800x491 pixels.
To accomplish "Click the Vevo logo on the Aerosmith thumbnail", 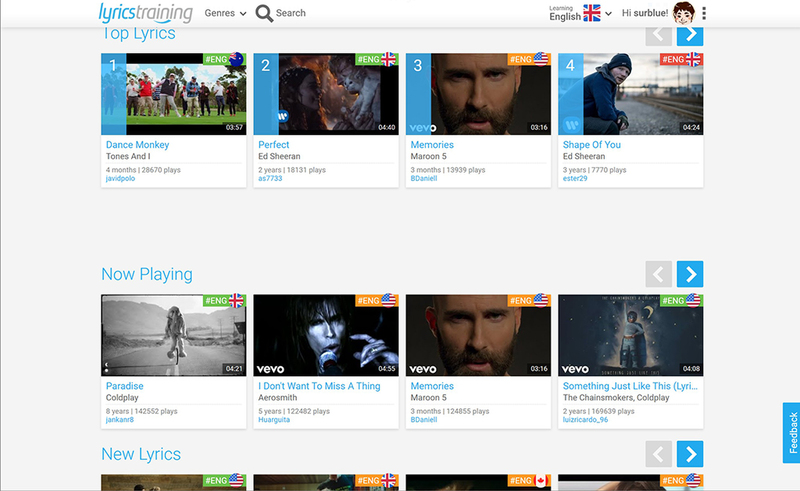I will click(x=270, y=369).
